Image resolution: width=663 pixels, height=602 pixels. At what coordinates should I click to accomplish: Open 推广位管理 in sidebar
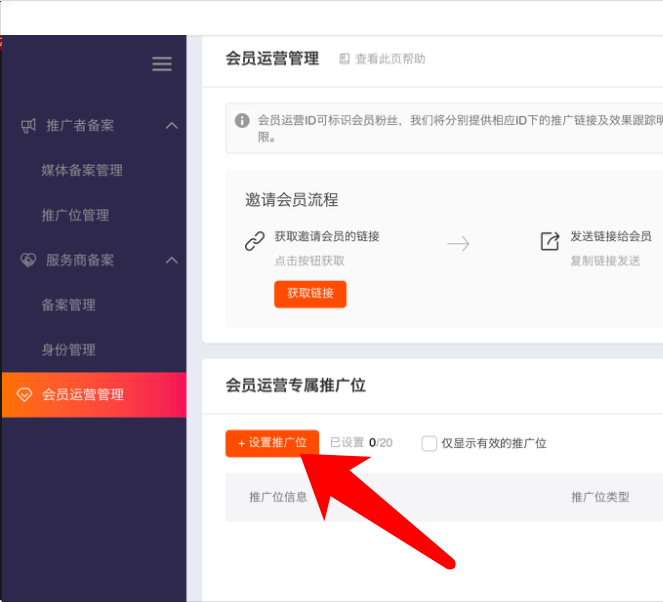coord(75,215)
